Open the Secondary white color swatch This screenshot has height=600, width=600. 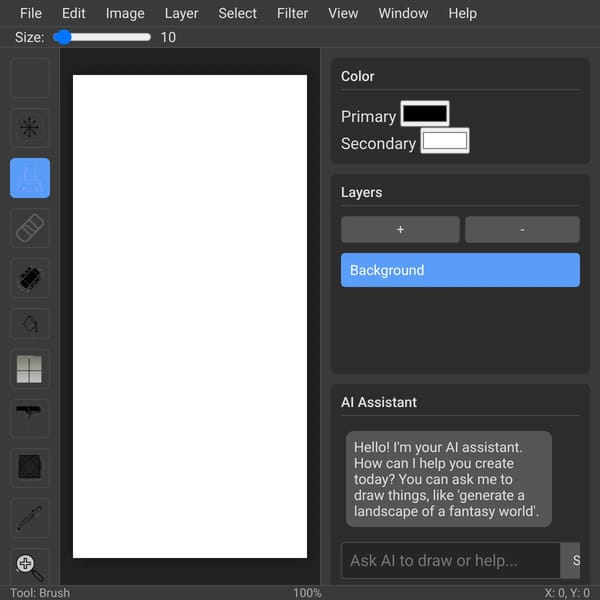click(x=445, y=140)
